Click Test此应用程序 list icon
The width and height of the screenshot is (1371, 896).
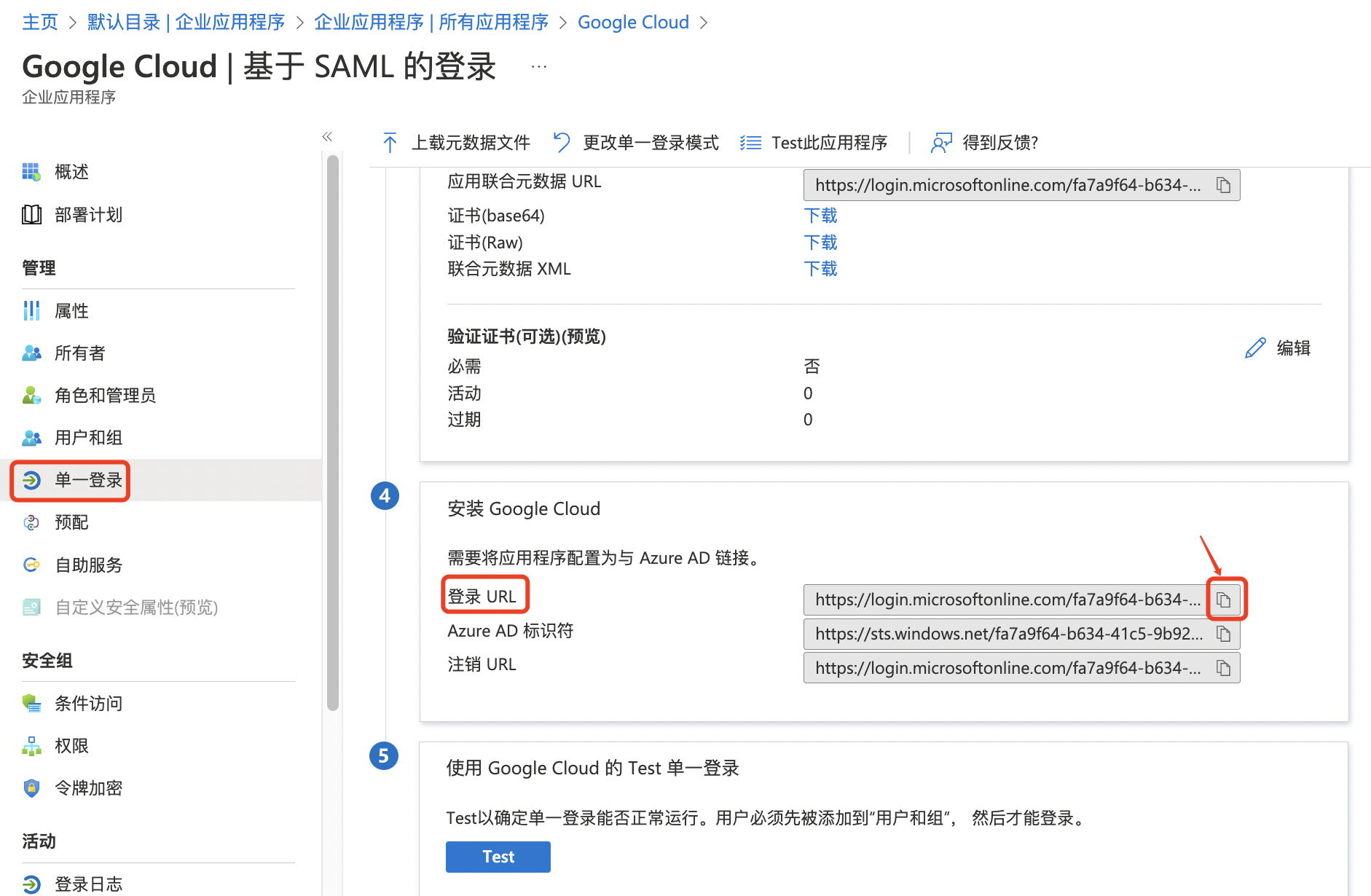click(750, 143)
